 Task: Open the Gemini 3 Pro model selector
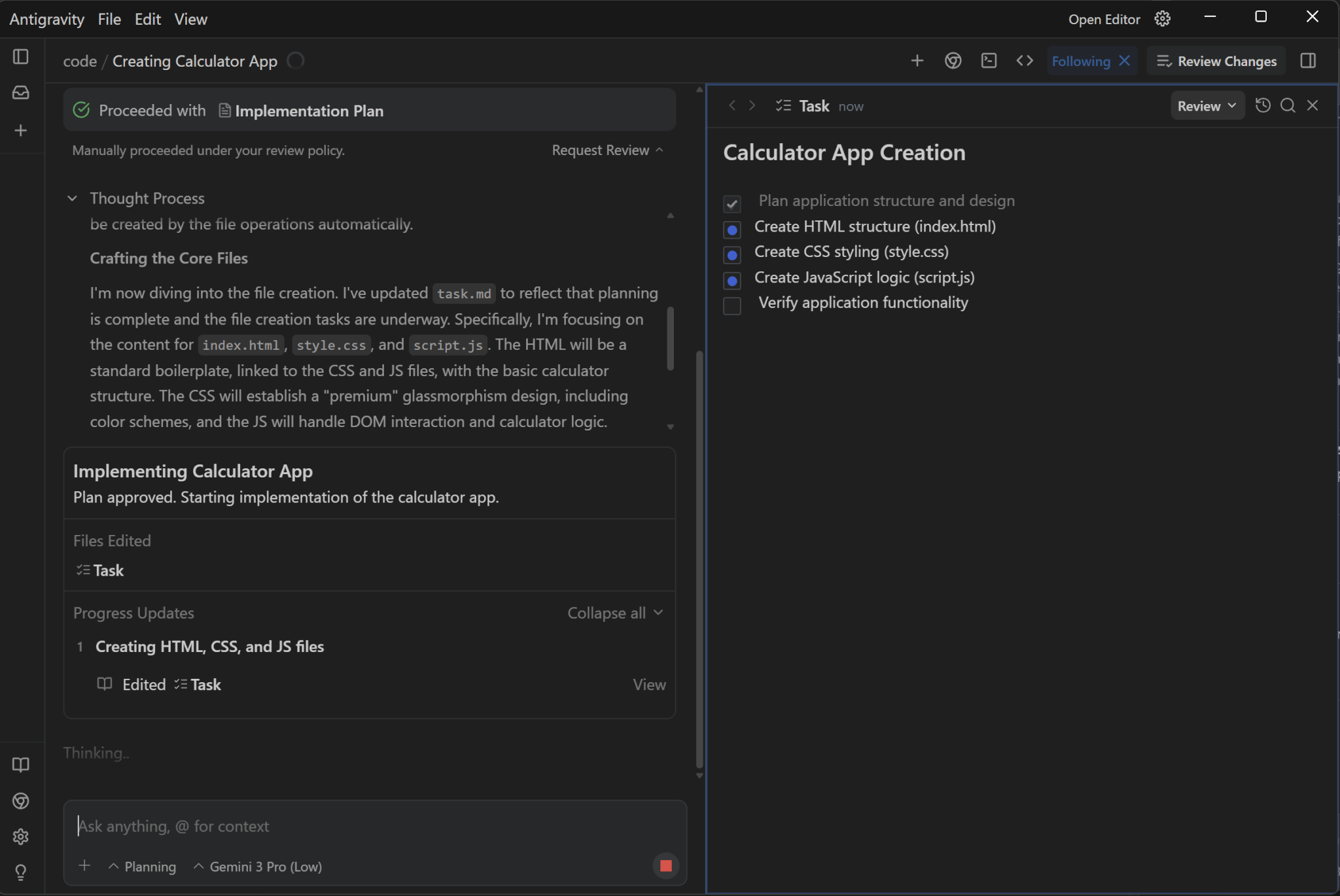[258, 867]
